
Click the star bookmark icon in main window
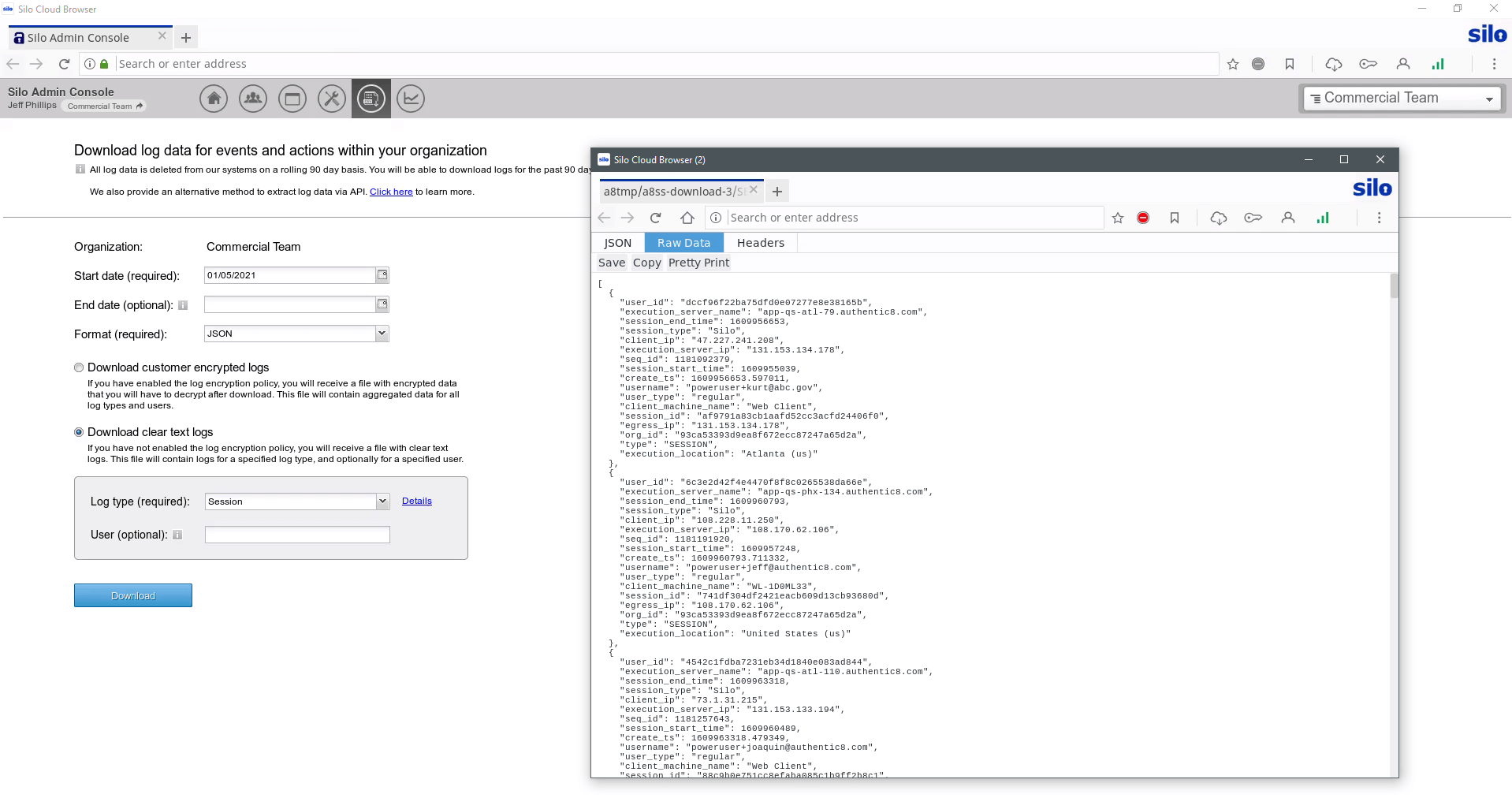pos(1233,64)
